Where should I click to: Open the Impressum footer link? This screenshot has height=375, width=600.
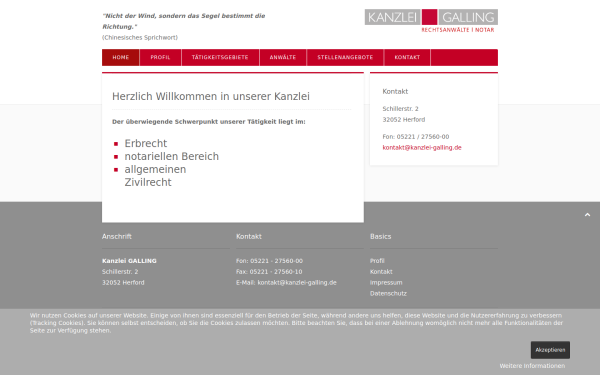pyautogui.click(x=386, y=283)
